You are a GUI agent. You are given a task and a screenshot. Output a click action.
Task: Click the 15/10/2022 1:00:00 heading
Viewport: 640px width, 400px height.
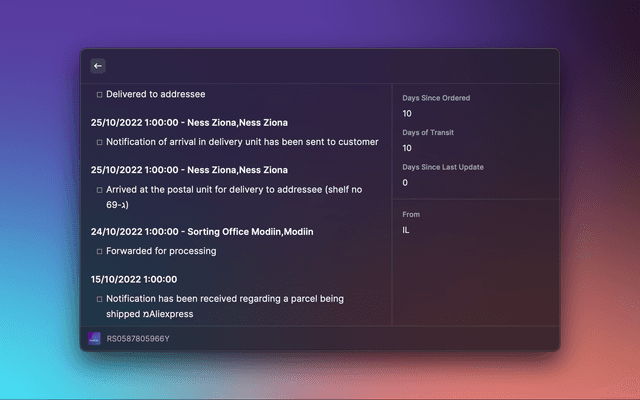coord(133,279)
